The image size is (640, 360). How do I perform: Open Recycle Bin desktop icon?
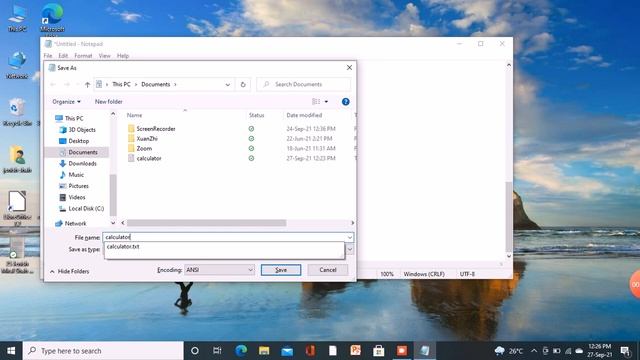click(x=16, y=112)
